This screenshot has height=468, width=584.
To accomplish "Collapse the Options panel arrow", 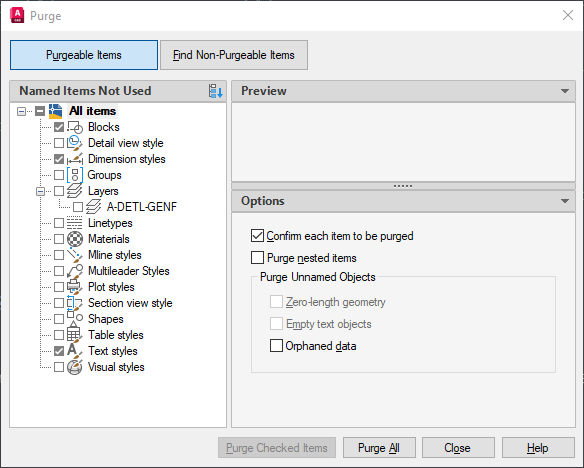I will coord(565,201).
